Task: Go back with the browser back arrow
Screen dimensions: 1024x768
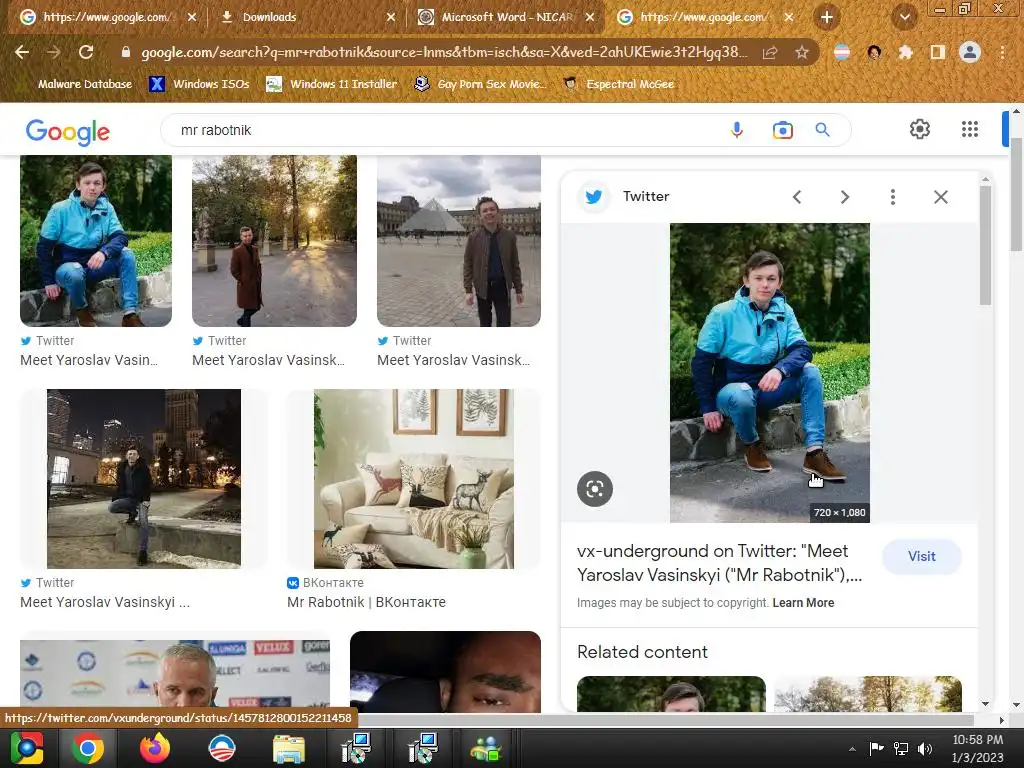Action: [x=22, y=52]
